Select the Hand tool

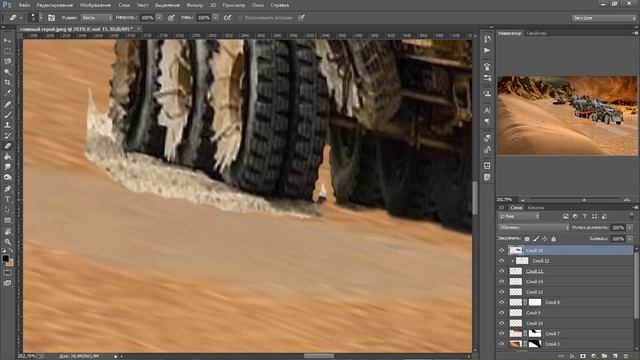[7, 231]
